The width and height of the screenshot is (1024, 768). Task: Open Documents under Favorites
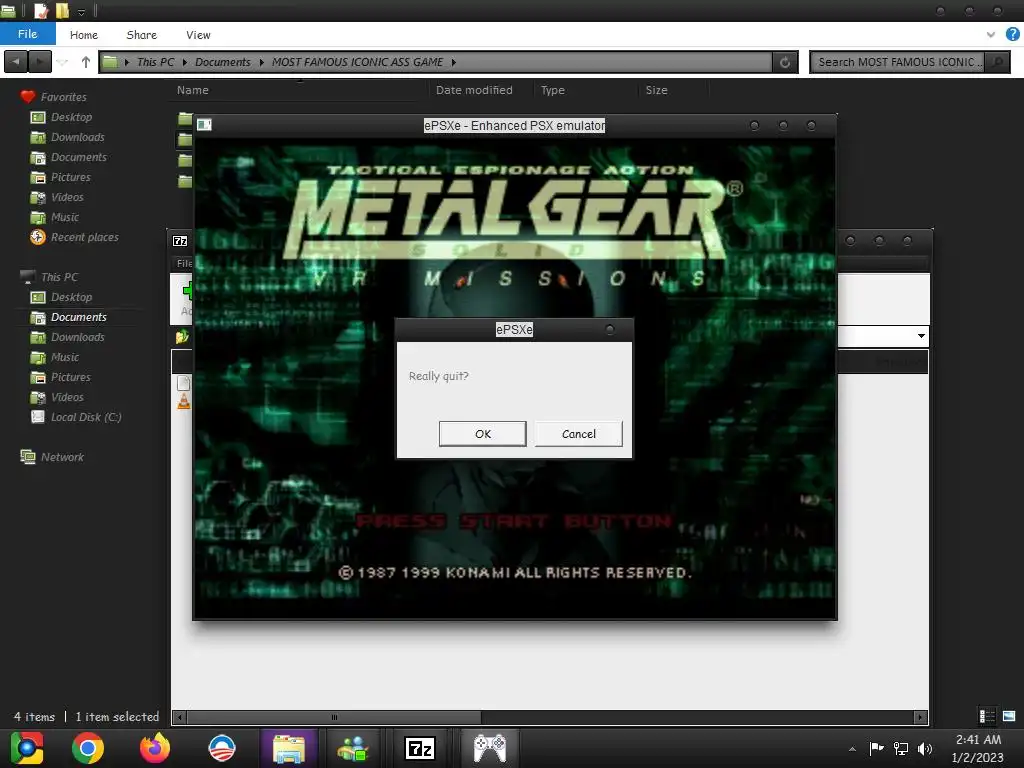tap(78, 157)
